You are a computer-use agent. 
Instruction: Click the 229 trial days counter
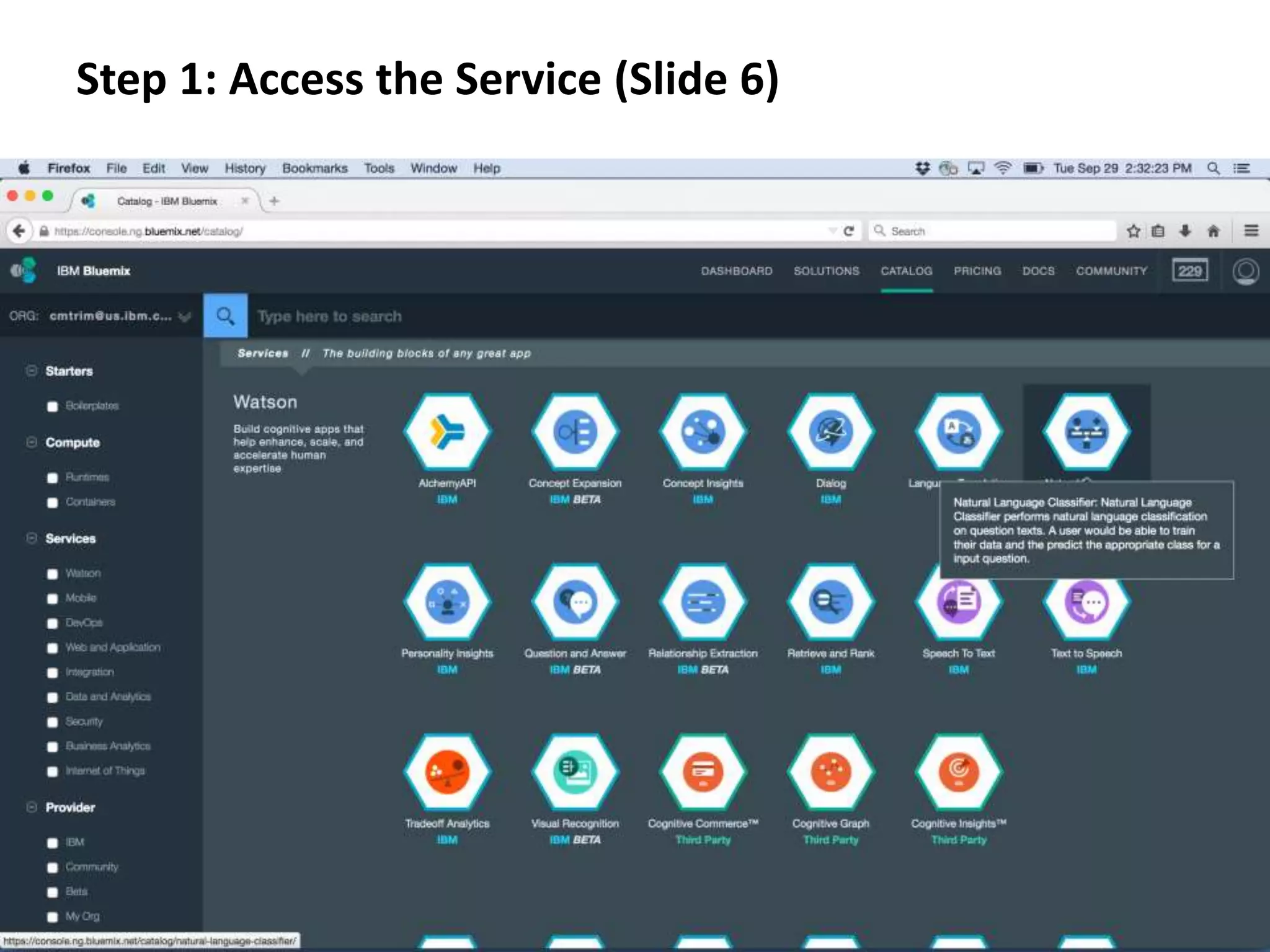coord(1190,271)
